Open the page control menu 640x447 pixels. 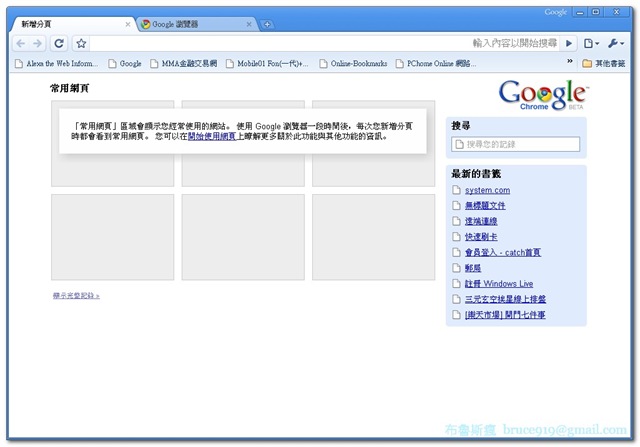click(591, 43)
